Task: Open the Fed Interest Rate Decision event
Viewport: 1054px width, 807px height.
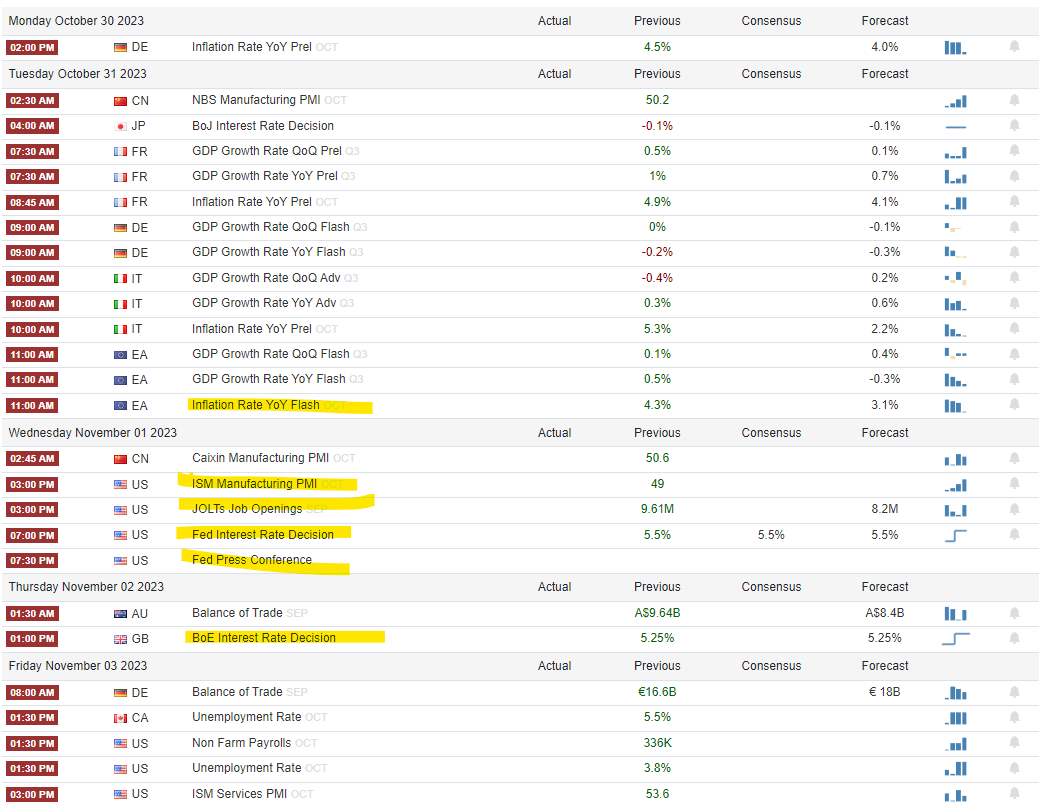Action: [262, 535]
